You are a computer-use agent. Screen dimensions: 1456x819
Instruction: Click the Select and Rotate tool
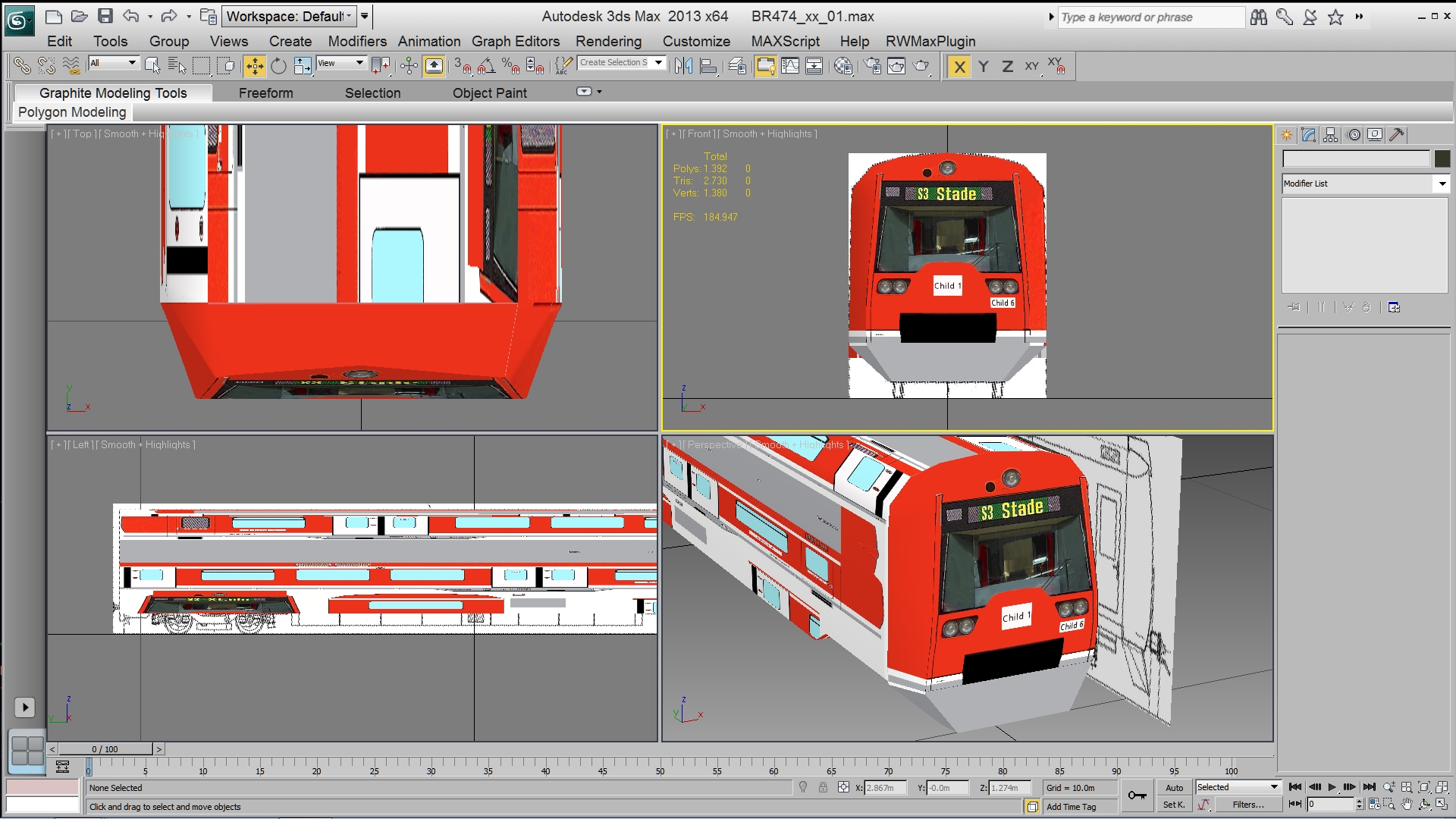coord(278,66)
